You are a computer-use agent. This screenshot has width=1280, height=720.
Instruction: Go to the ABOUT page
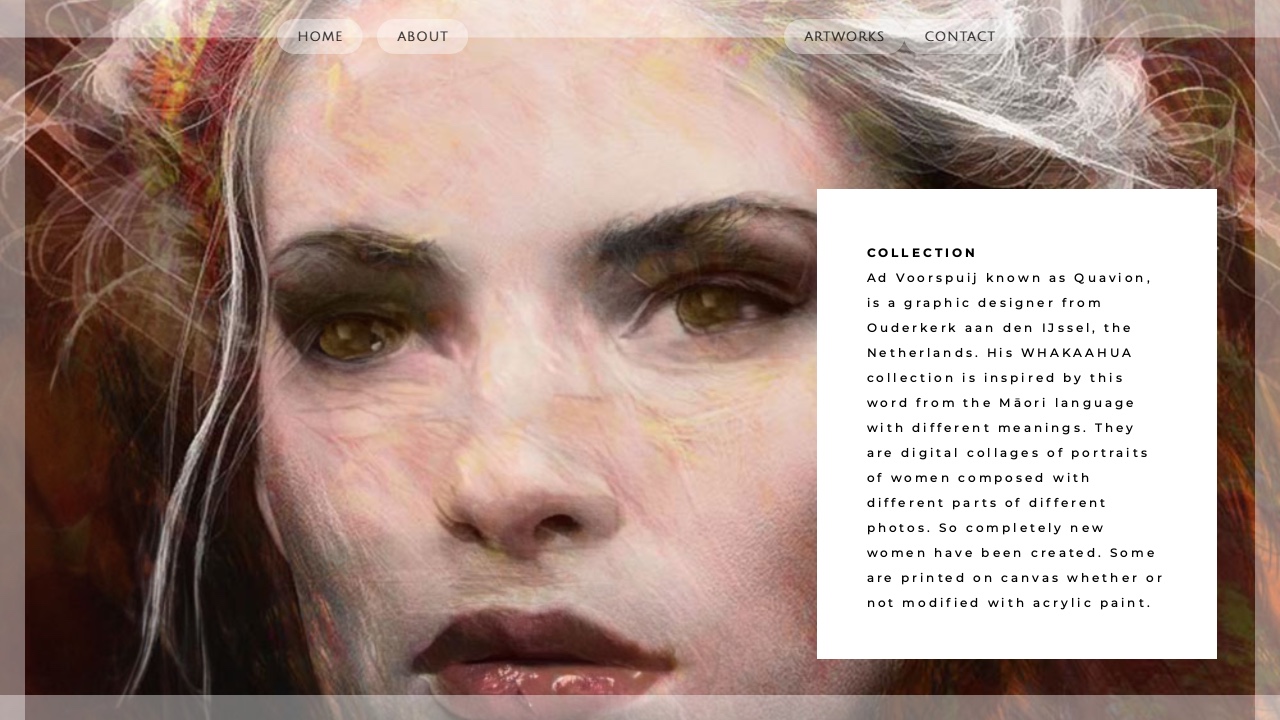tap(422, 37)
